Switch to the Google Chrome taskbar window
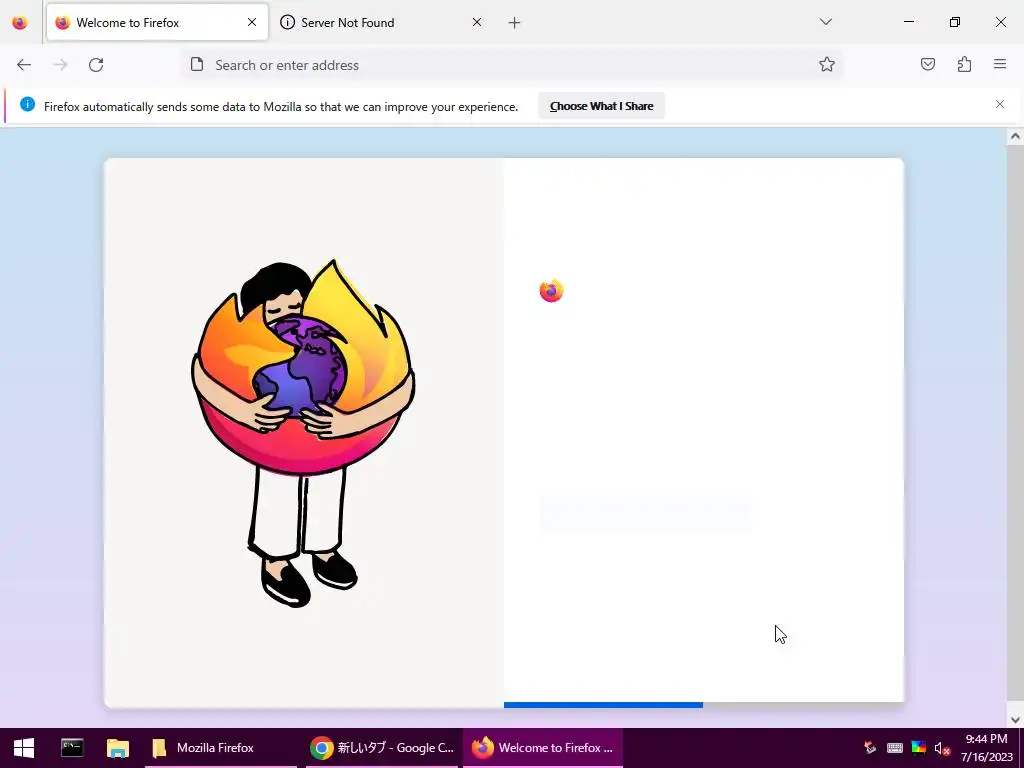Viewport: 1024px width, 768px height. (x=382, y=748)
